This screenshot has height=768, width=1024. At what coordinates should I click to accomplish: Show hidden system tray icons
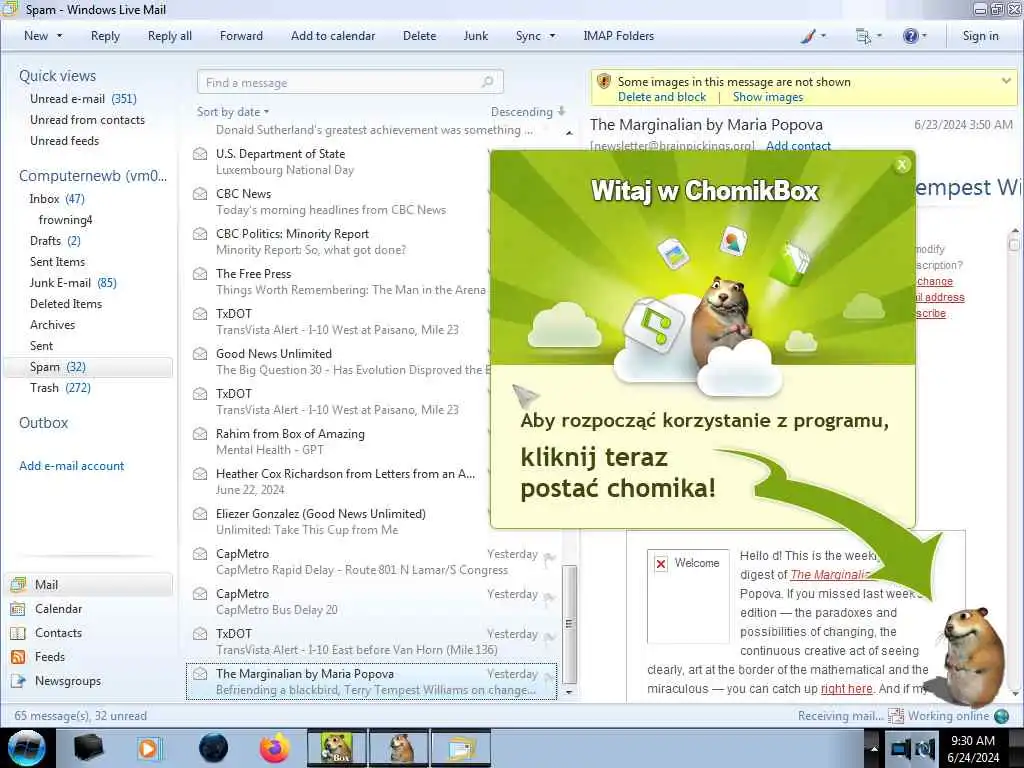[x=873, y=748]
